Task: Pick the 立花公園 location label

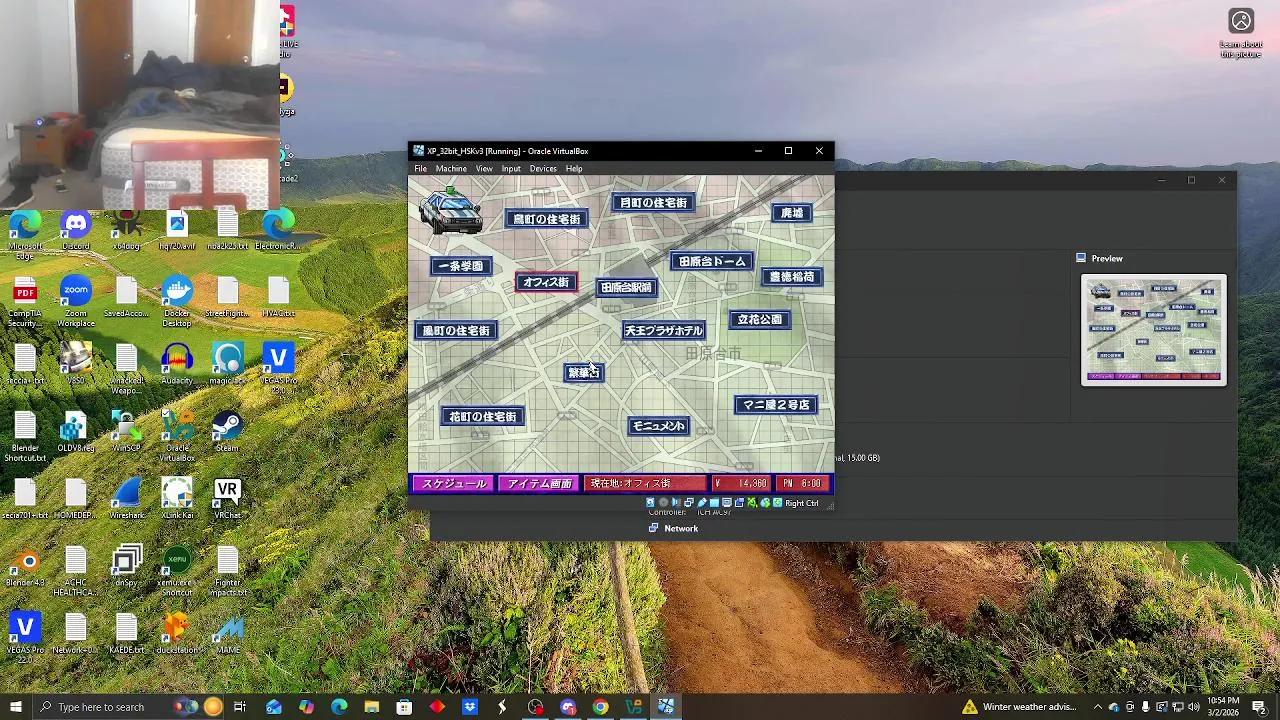Action: (760, 320)
